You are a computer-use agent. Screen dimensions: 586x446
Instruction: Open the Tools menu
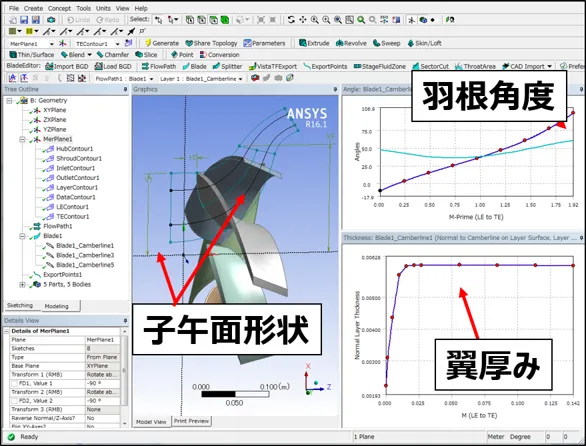tap(83, 8)
